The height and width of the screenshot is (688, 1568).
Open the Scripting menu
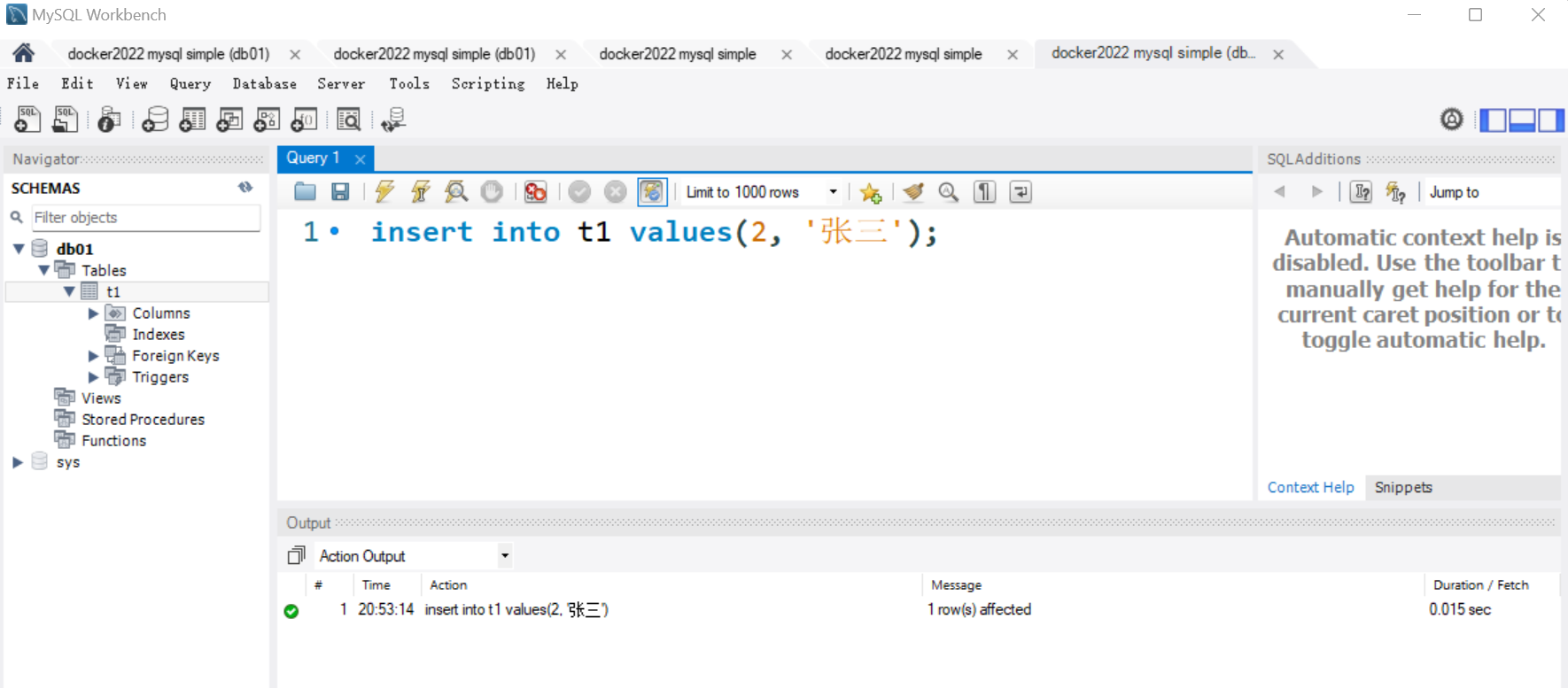click(488, 83)
